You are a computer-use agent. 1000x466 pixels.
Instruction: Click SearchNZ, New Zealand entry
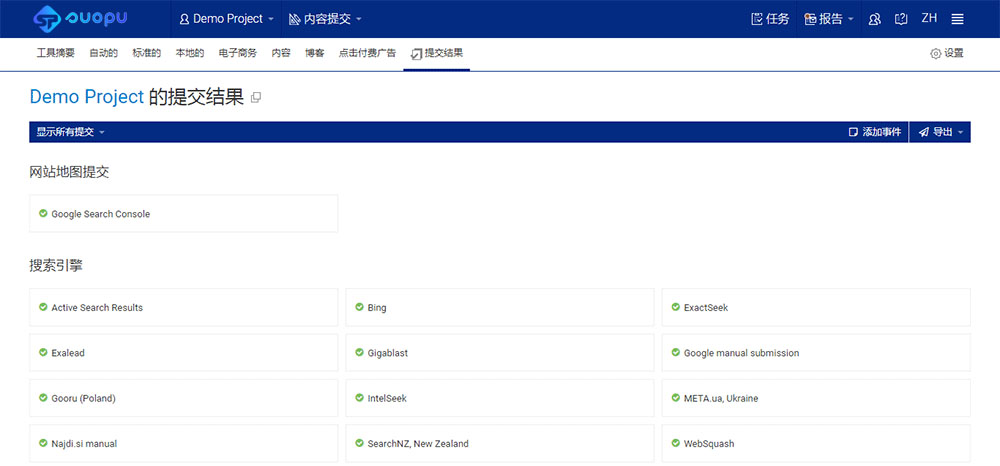point(500,443)
